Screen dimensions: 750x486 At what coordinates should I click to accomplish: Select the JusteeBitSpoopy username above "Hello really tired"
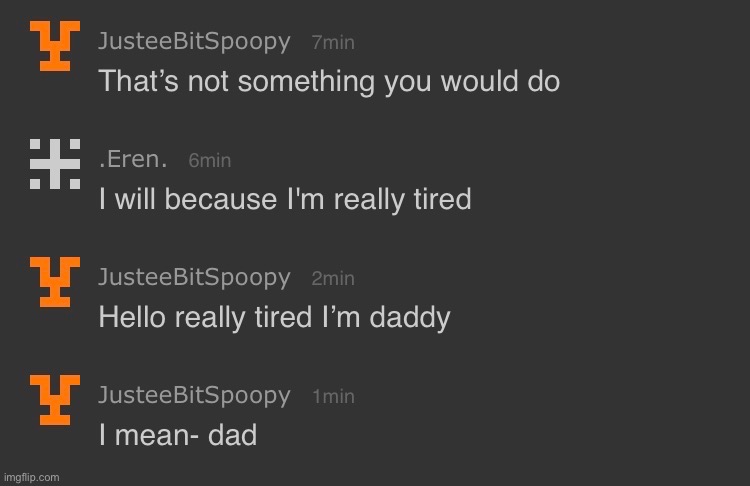[x=195, y=277]
